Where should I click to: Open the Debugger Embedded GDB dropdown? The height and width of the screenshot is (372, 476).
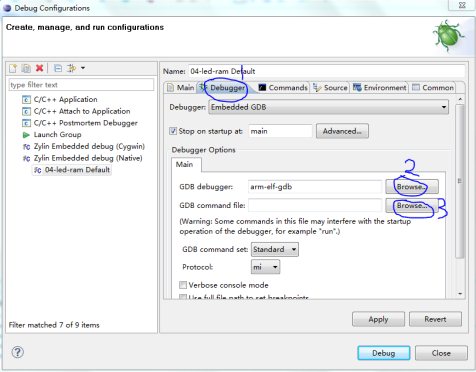click(328, 107)
